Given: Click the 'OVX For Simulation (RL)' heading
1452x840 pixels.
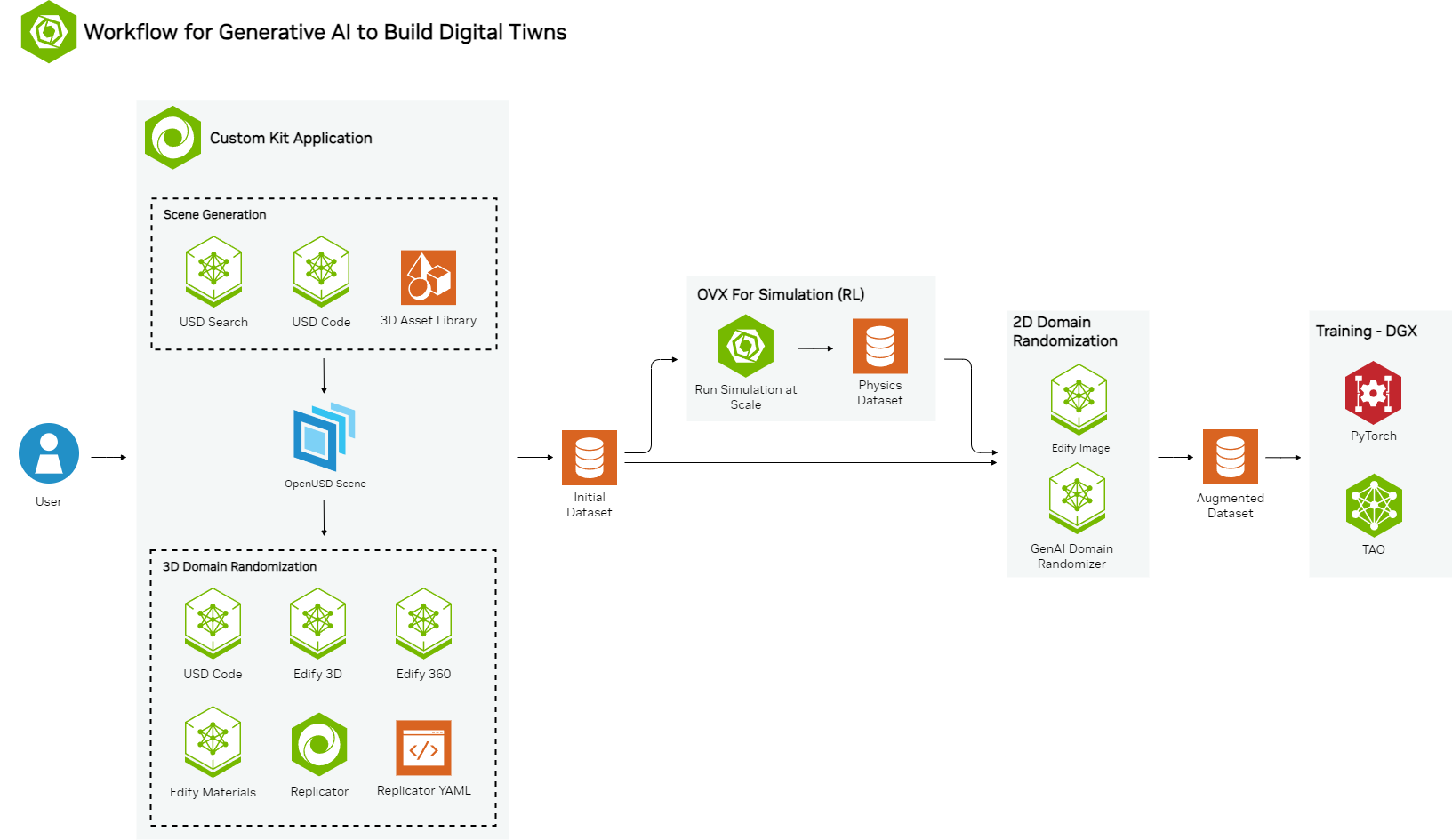Looking at the screenshot, I should (781, 294).
